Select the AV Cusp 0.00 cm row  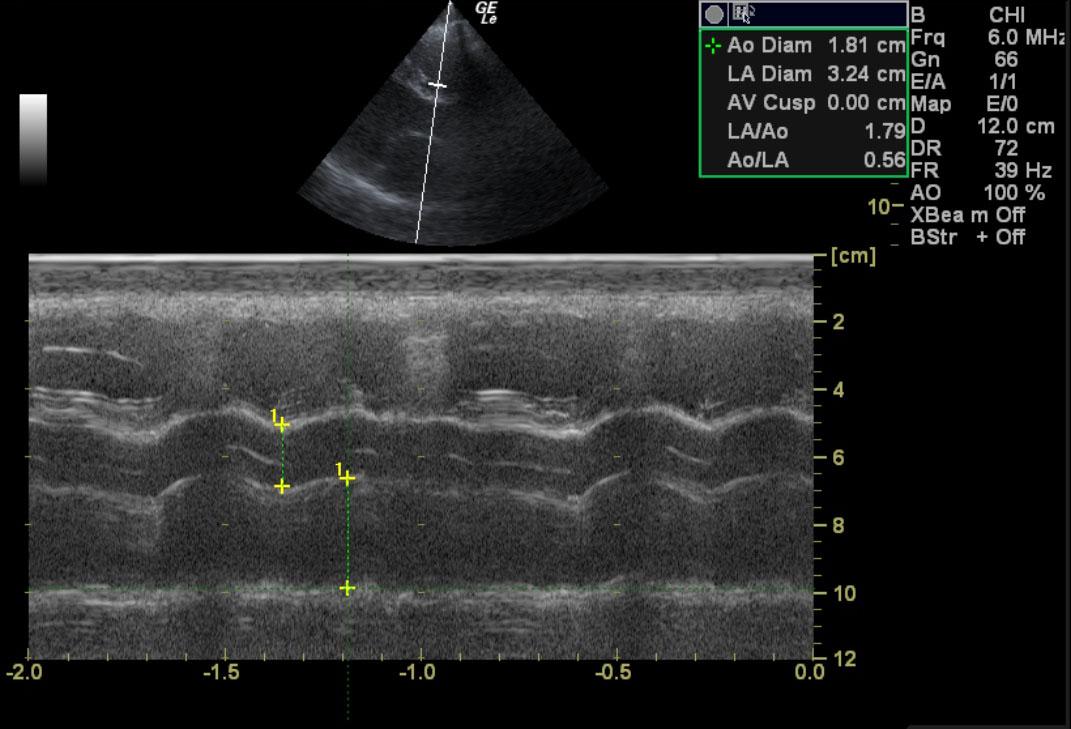(815, 103)
